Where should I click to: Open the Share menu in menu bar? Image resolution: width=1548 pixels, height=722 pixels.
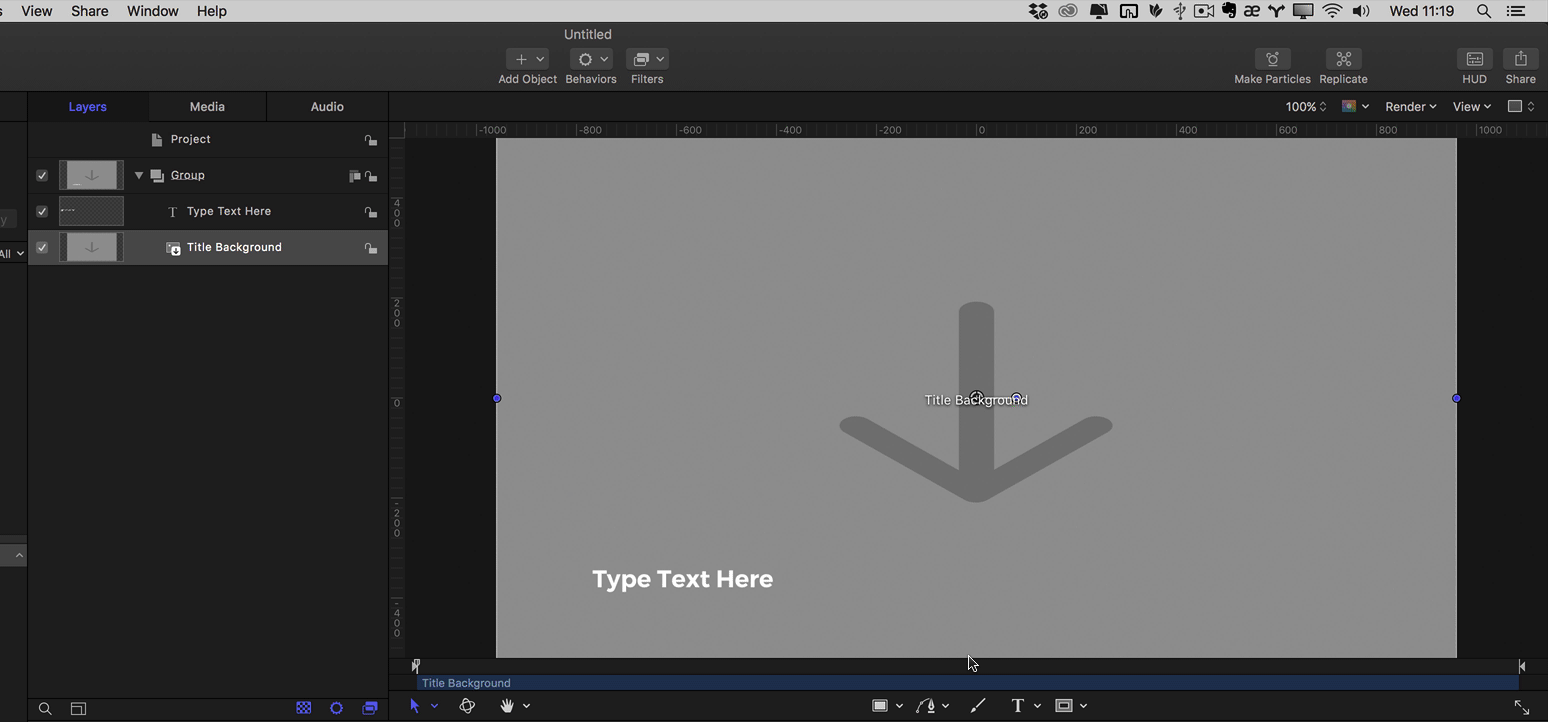pyautogui.click(x=90, y=11)
